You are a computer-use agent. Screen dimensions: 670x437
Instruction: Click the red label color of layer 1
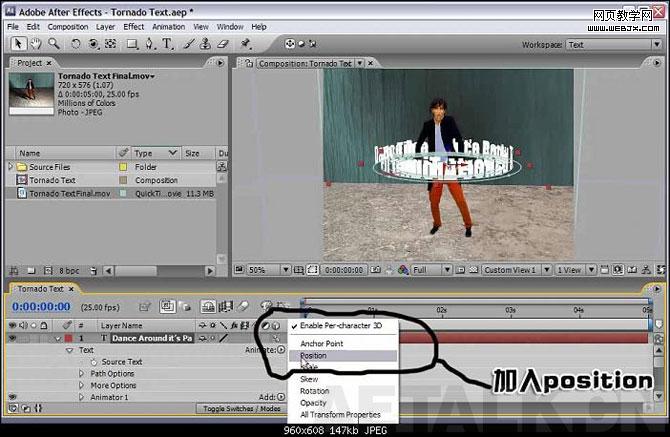(x=69, y=338)
